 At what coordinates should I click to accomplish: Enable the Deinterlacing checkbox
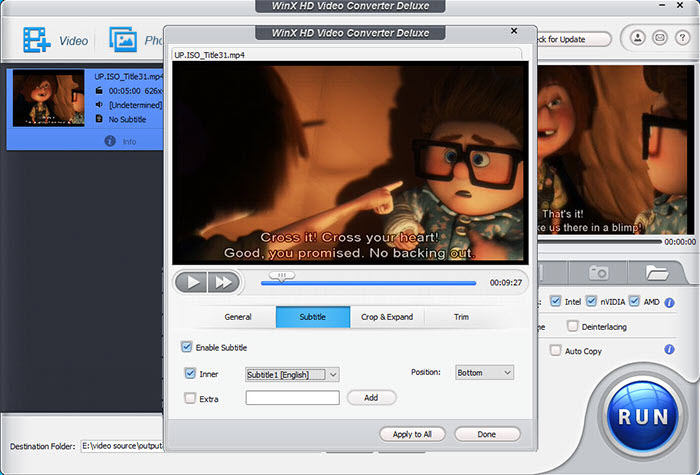[x=572, y=326]
